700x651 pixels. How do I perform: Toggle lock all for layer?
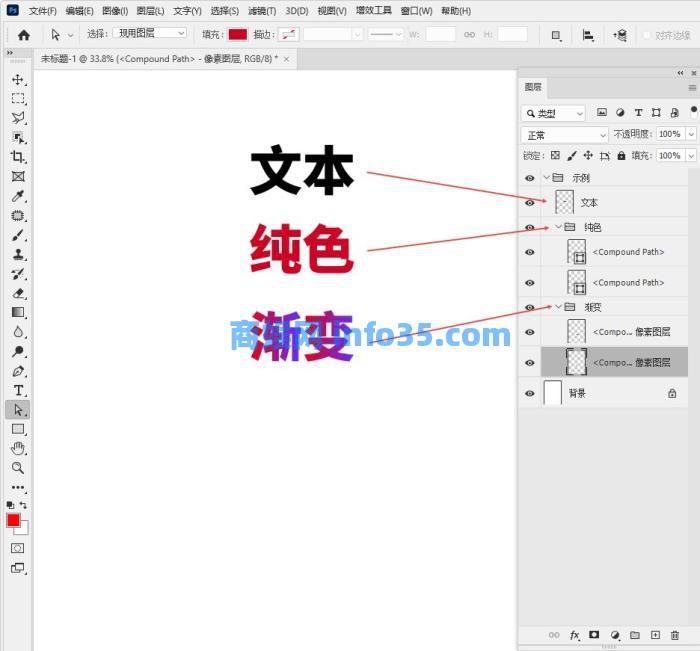pos(621,155)
